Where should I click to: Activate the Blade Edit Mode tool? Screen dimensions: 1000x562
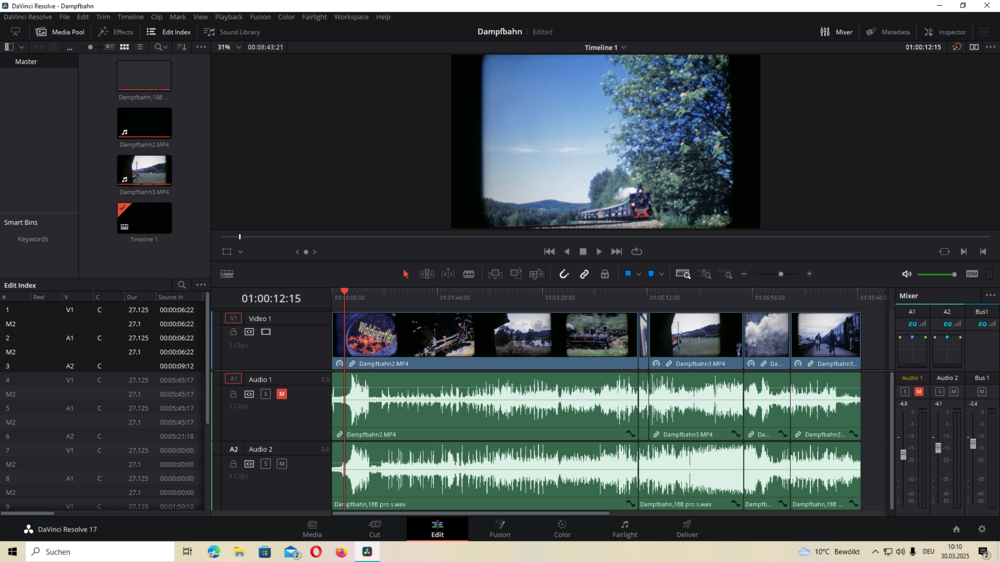[x=468, y=274]
